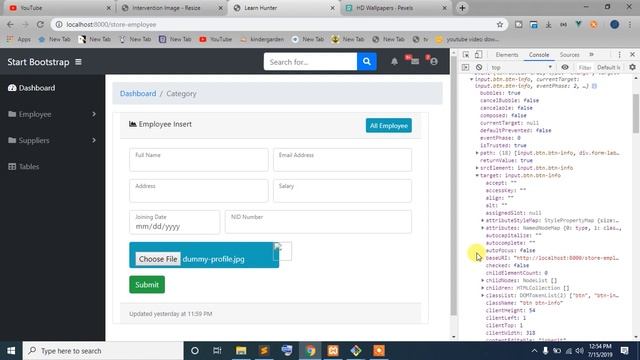Open Sublime Text from the taskbar
The height and width of the screenshot is (360, 640).
264,351
